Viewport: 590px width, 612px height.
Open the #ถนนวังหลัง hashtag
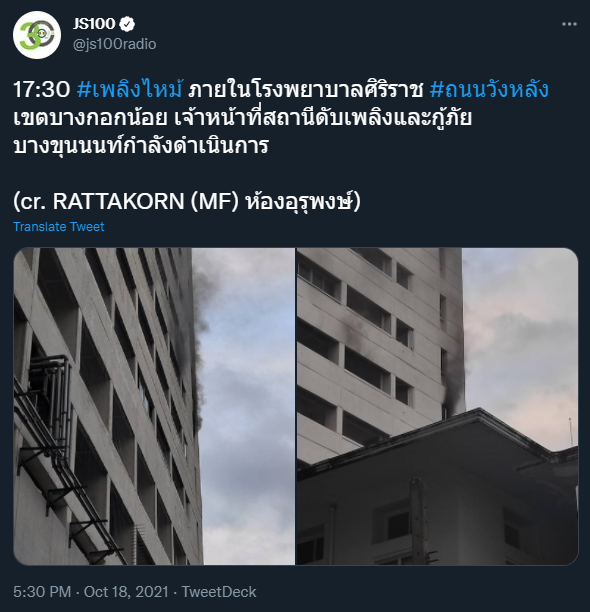pos(489,89)
